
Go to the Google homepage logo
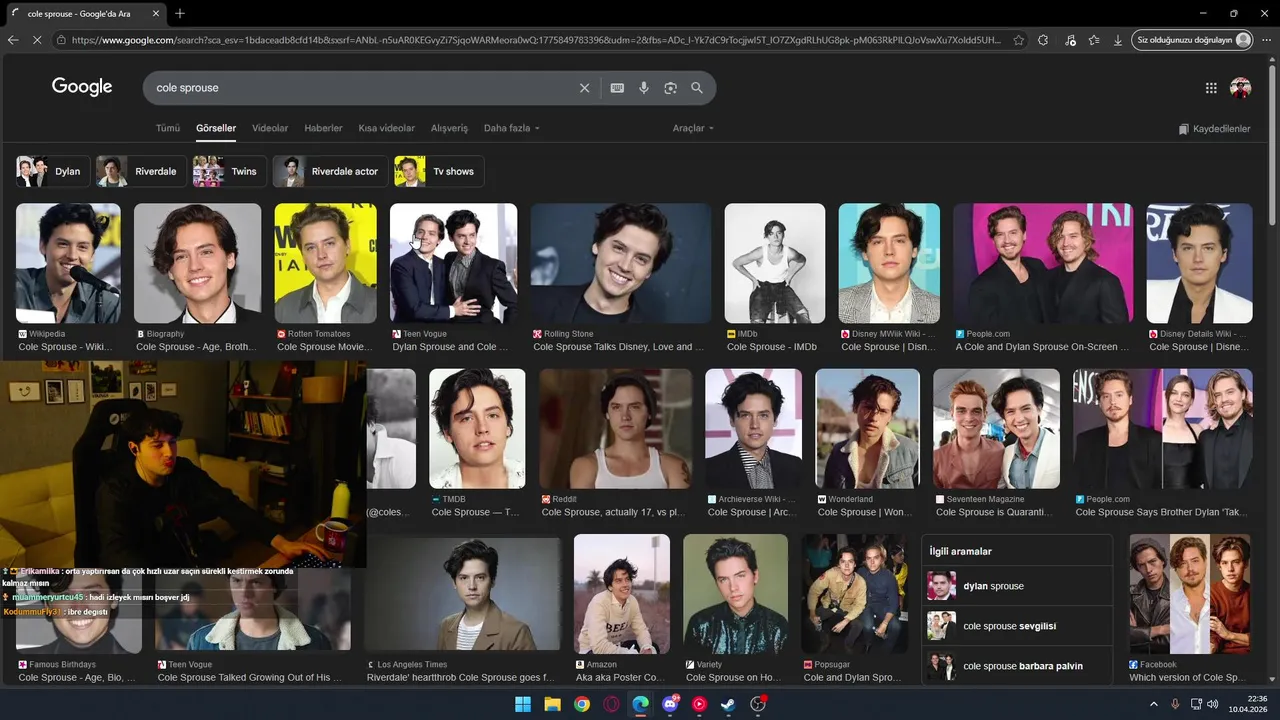click(82, 87)
